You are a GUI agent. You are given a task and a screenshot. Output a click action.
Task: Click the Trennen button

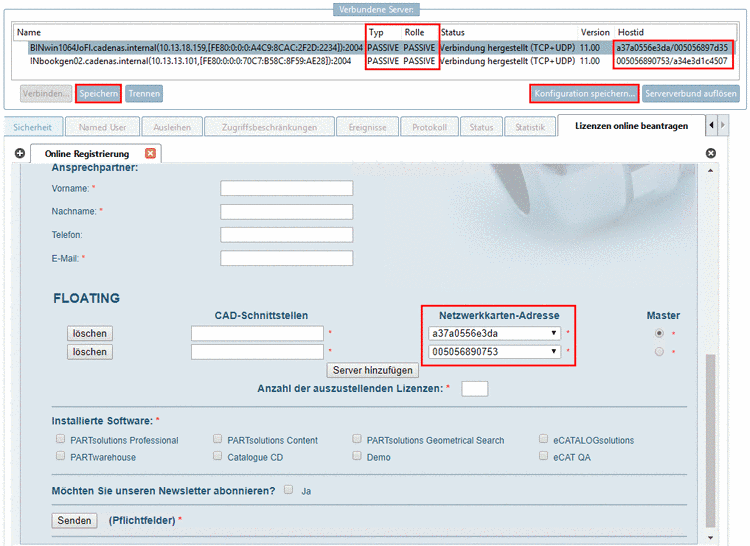tap(144, 94)
